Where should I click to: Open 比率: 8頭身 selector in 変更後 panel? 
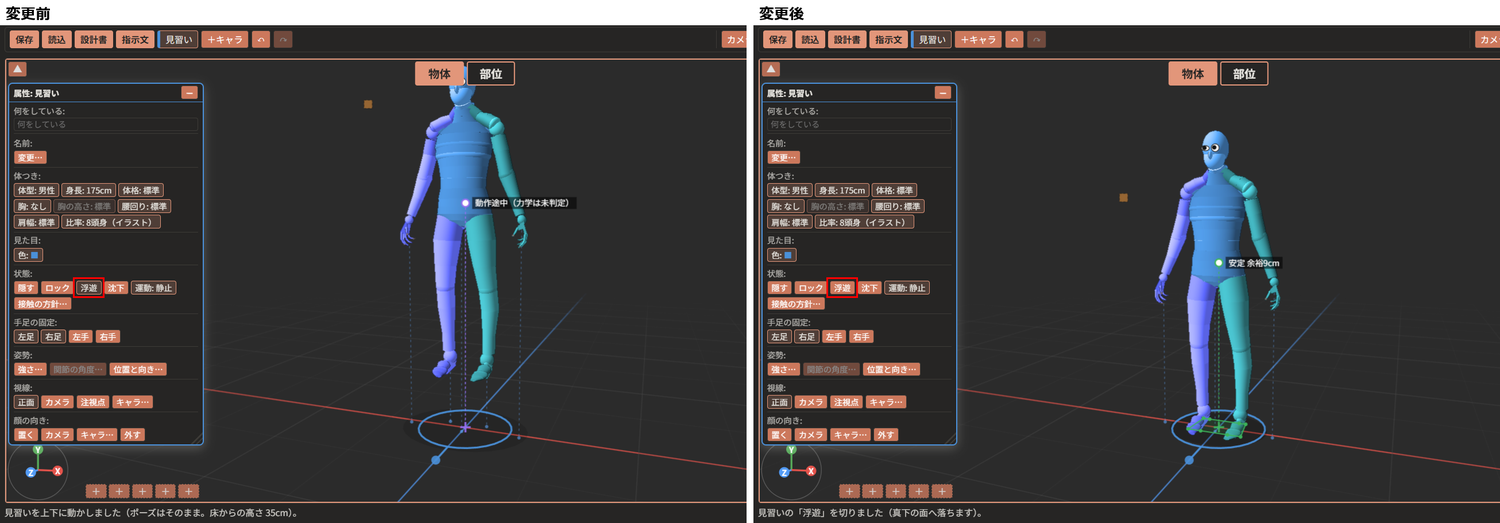864,222
